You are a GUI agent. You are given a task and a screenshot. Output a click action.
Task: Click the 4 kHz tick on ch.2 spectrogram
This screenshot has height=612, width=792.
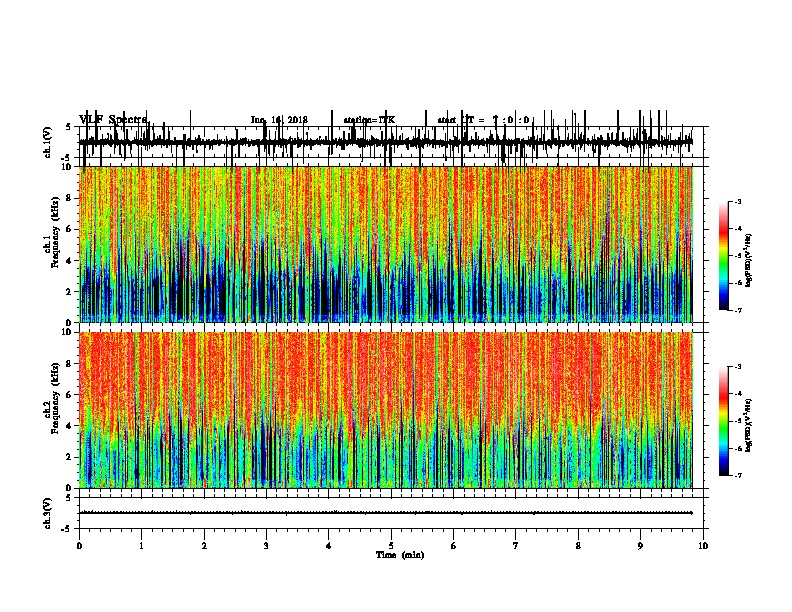[70, 426]
